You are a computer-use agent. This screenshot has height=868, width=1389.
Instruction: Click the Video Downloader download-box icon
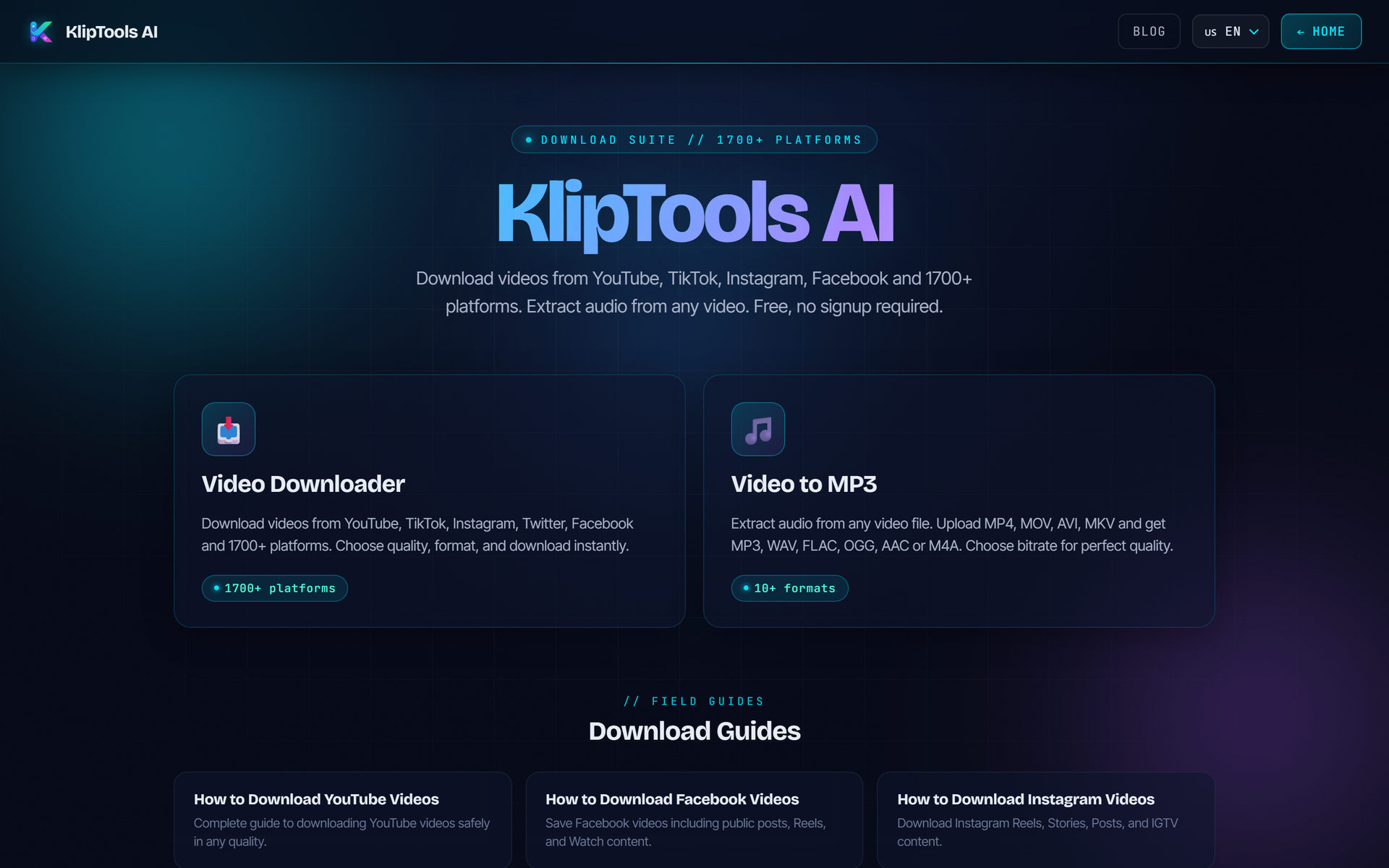click(x=229, y=429)
